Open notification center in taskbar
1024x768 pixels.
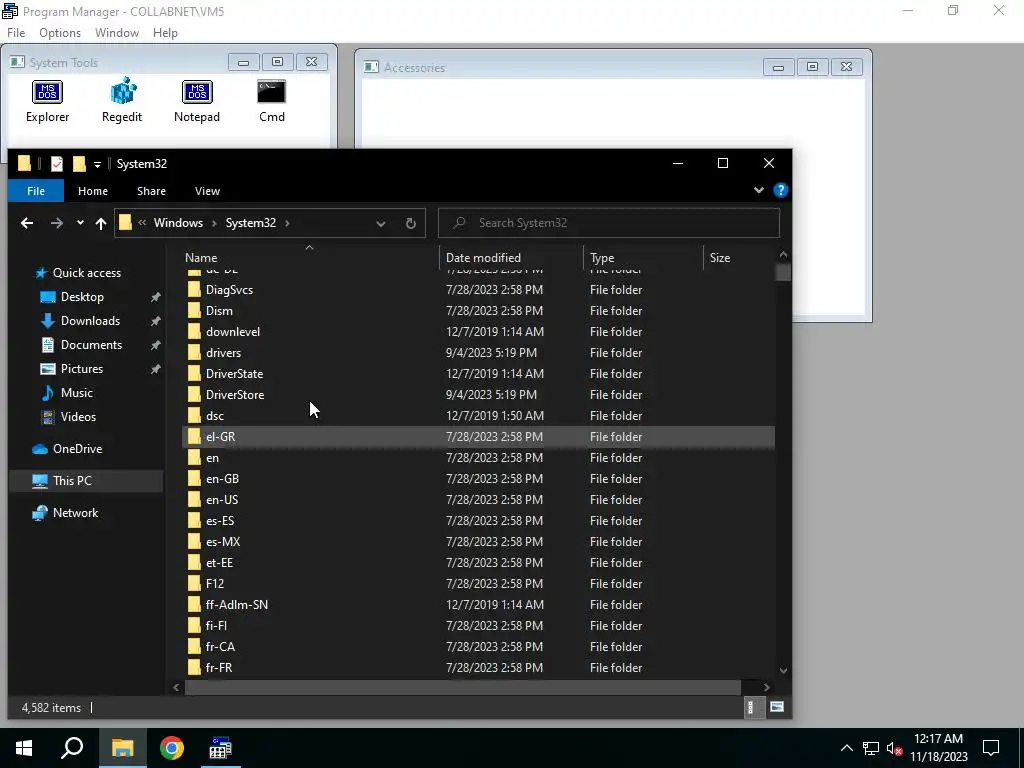pos(991,748)
